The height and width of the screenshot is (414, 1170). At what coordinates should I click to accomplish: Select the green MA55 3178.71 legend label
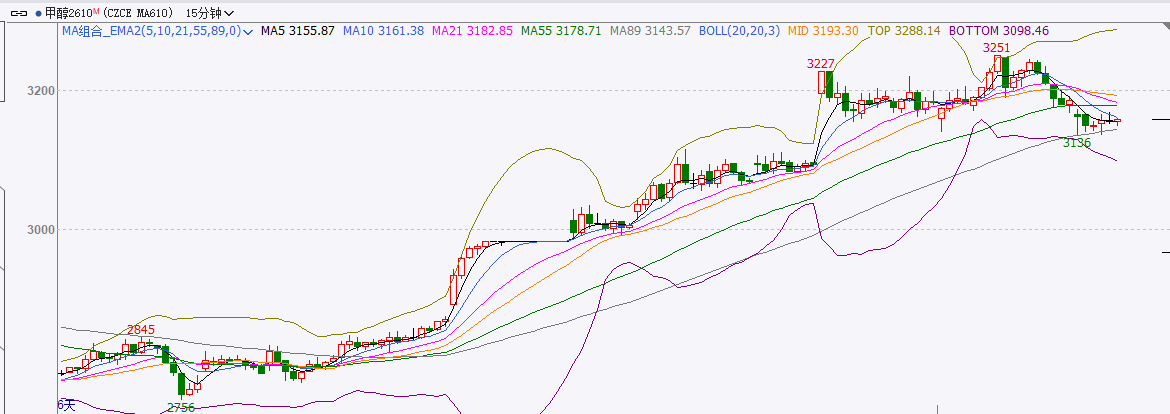tap(561, 31)
